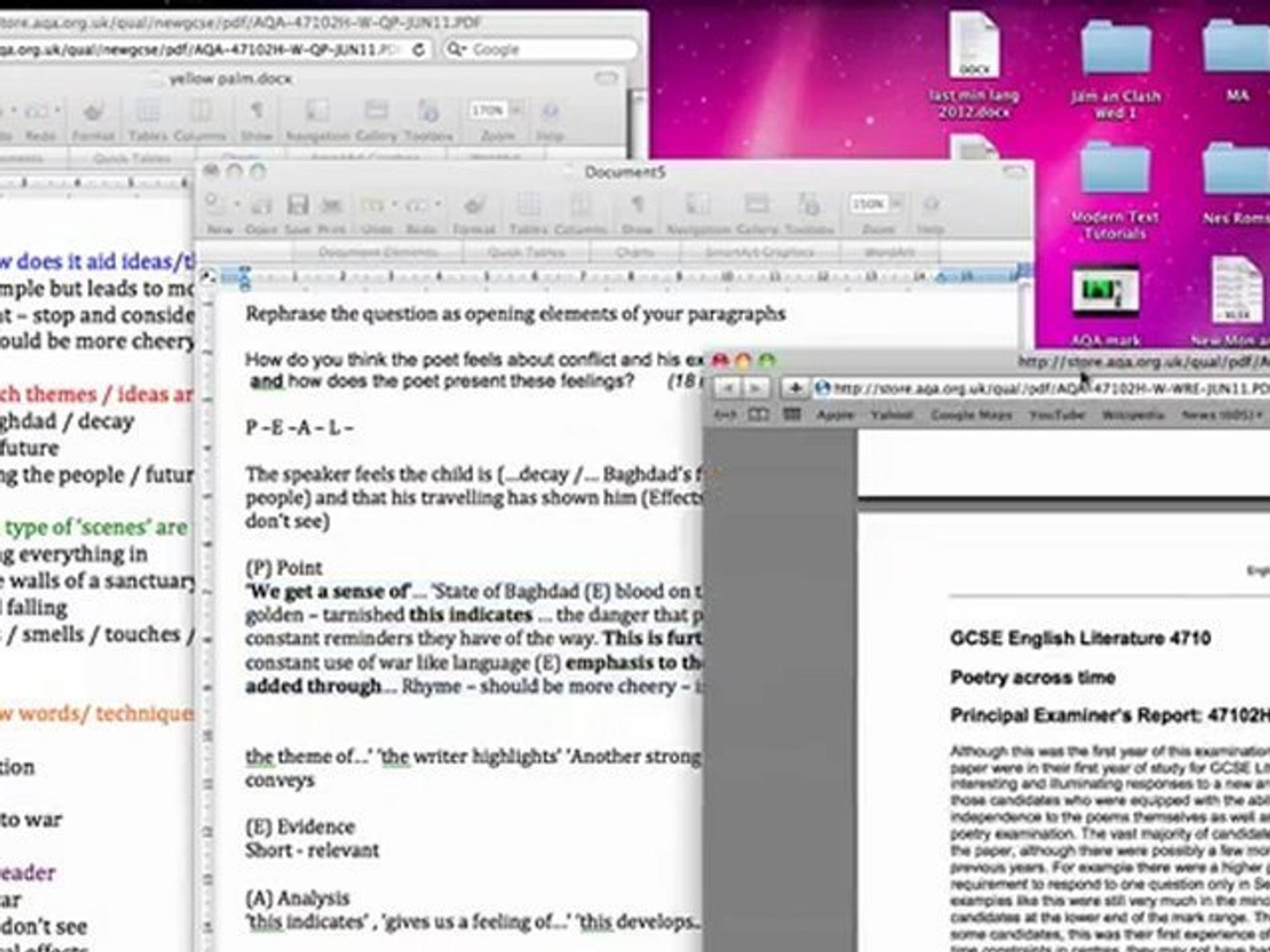This screenshot has width=1270, height=952.
Task: Open the Redo history dropdown arrow in Document5
Action: point(438,206)
